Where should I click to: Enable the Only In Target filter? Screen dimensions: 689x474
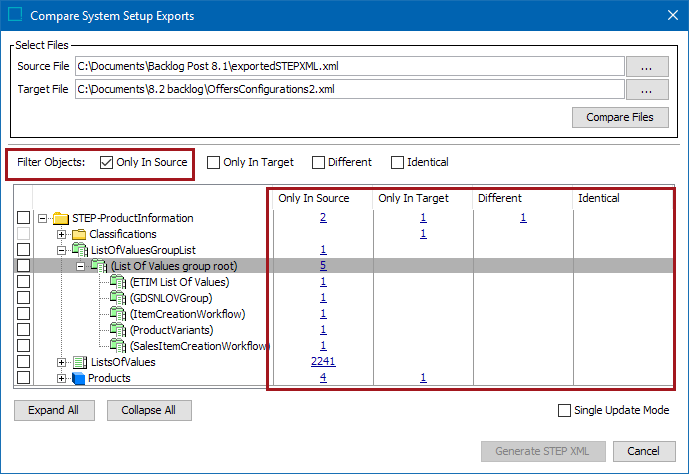point(214,162)
